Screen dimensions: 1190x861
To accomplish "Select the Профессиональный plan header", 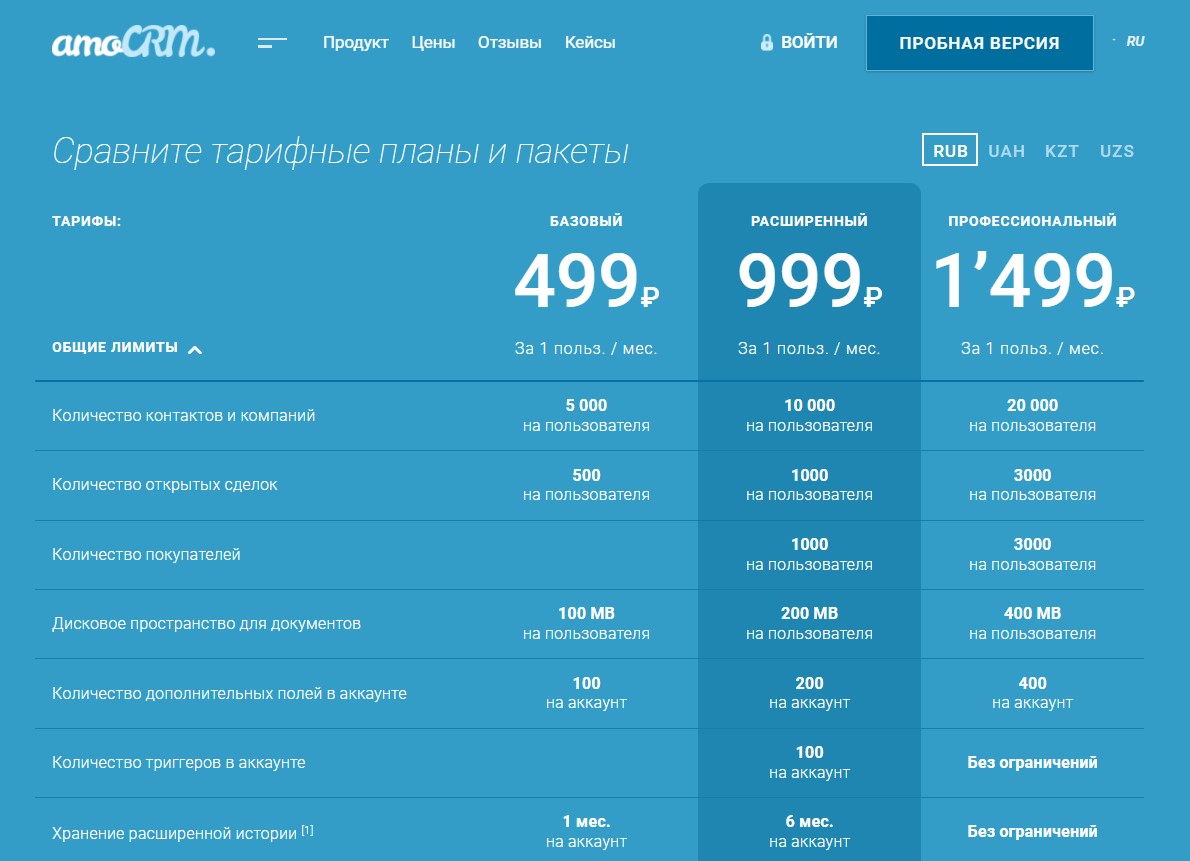I will pyautogui.click(x=1032, y=221).
